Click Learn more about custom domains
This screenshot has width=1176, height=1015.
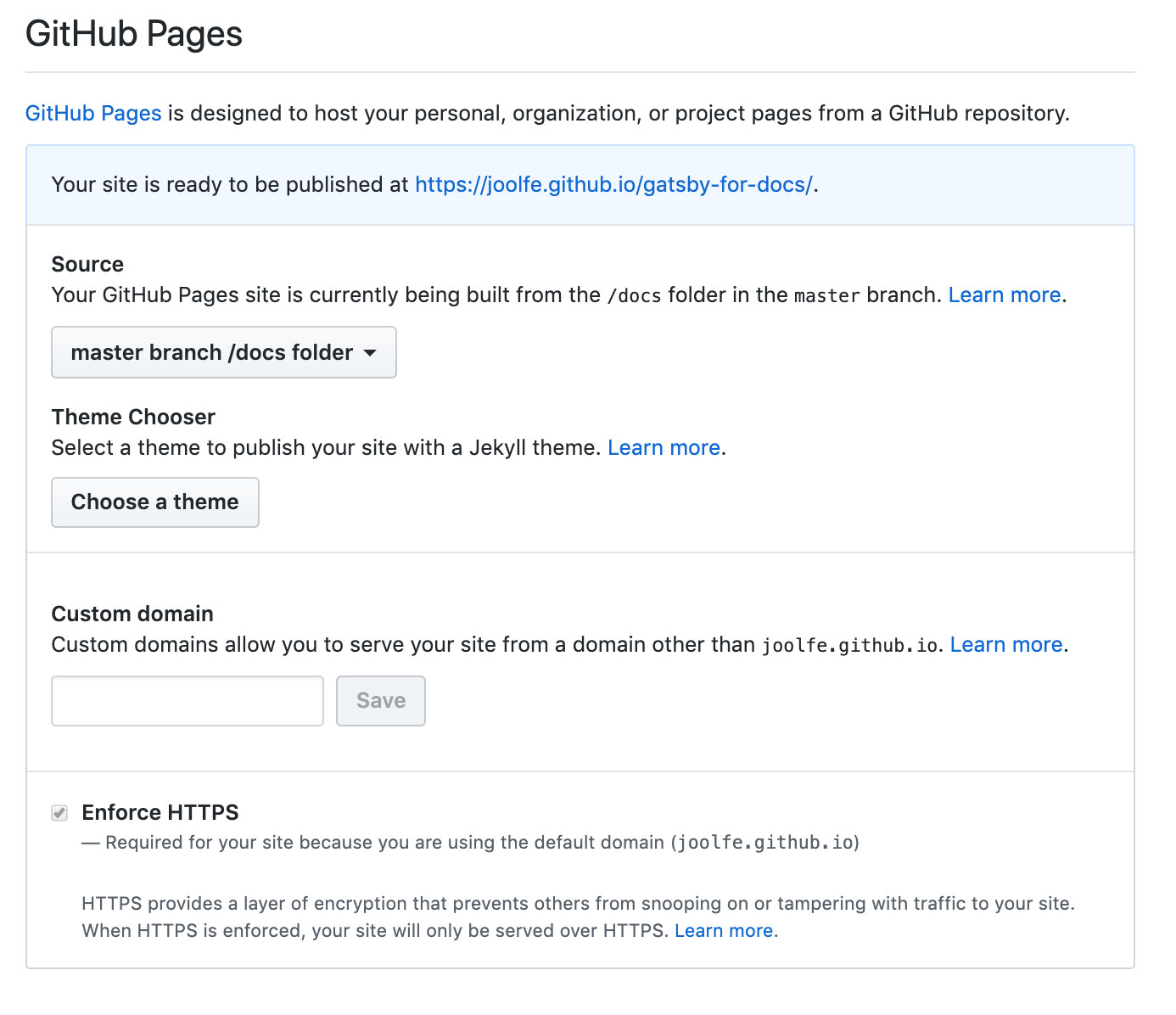[1006, 644]
